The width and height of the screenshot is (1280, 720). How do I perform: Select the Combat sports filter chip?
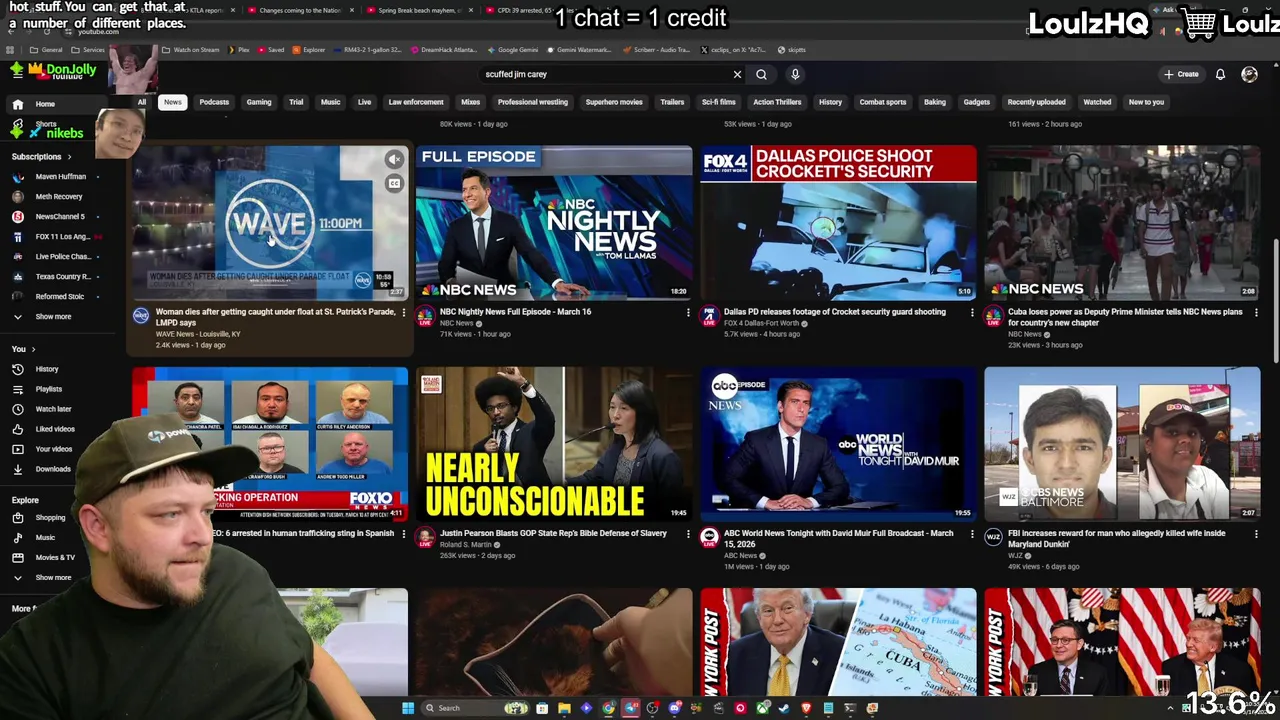(x=883, y=102)
